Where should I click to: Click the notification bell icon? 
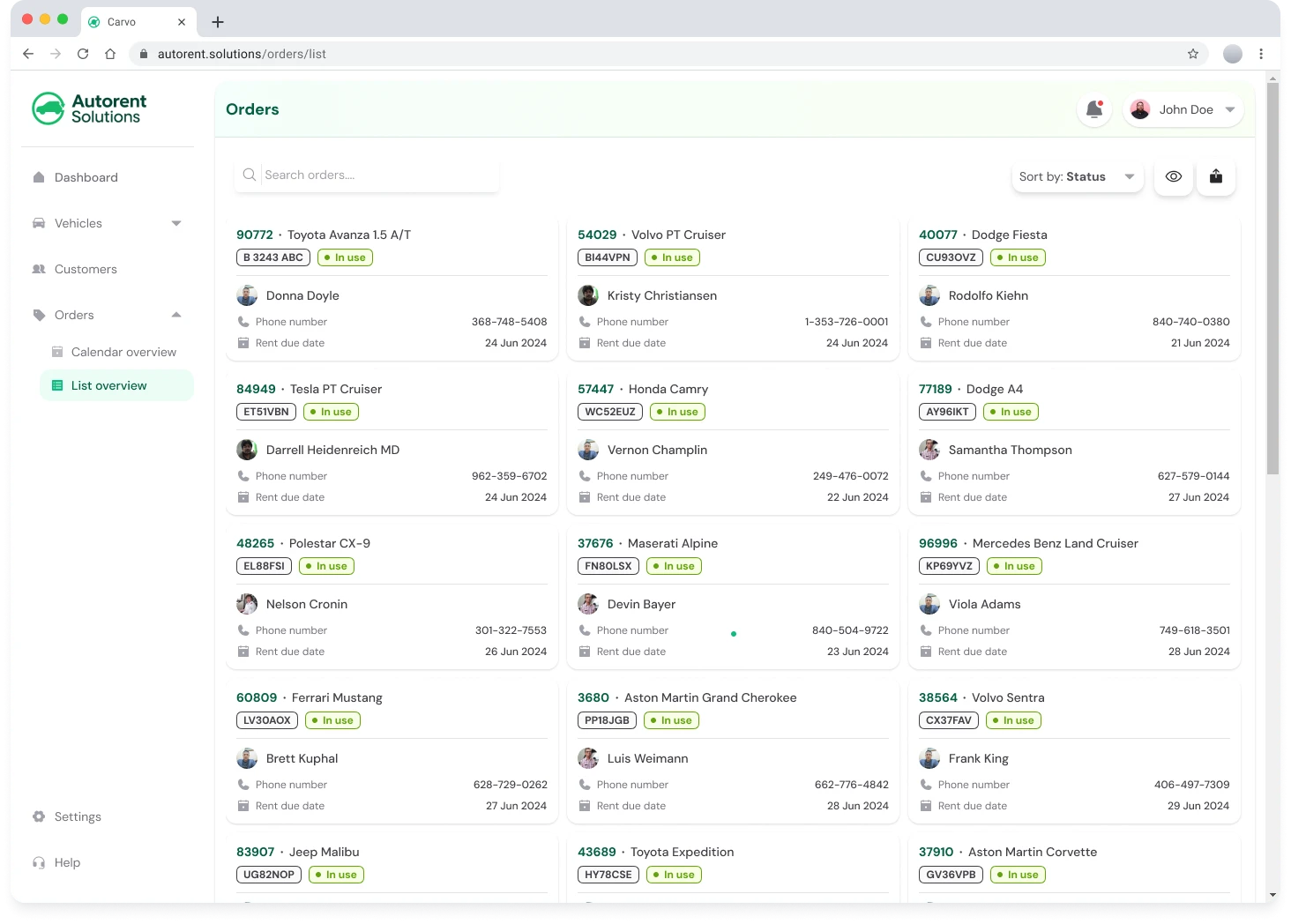click(1094, 109)
